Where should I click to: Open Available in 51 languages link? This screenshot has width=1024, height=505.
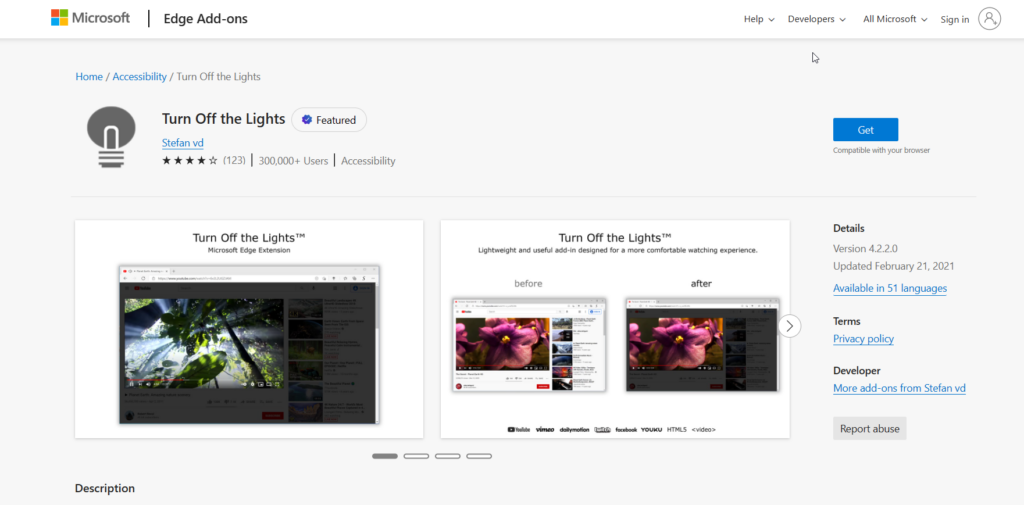coord(890,288)
